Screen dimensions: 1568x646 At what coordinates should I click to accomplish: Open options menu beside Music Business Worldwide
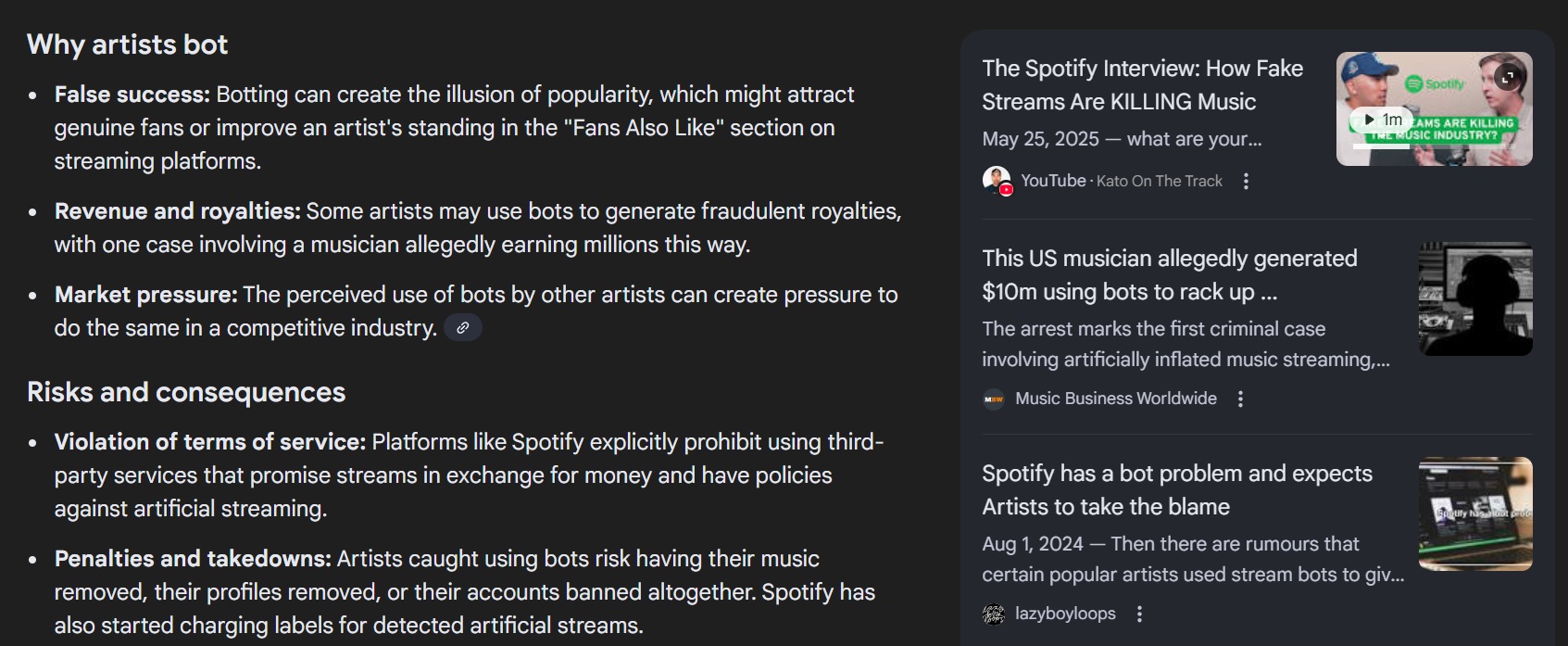coord(1241,399)
